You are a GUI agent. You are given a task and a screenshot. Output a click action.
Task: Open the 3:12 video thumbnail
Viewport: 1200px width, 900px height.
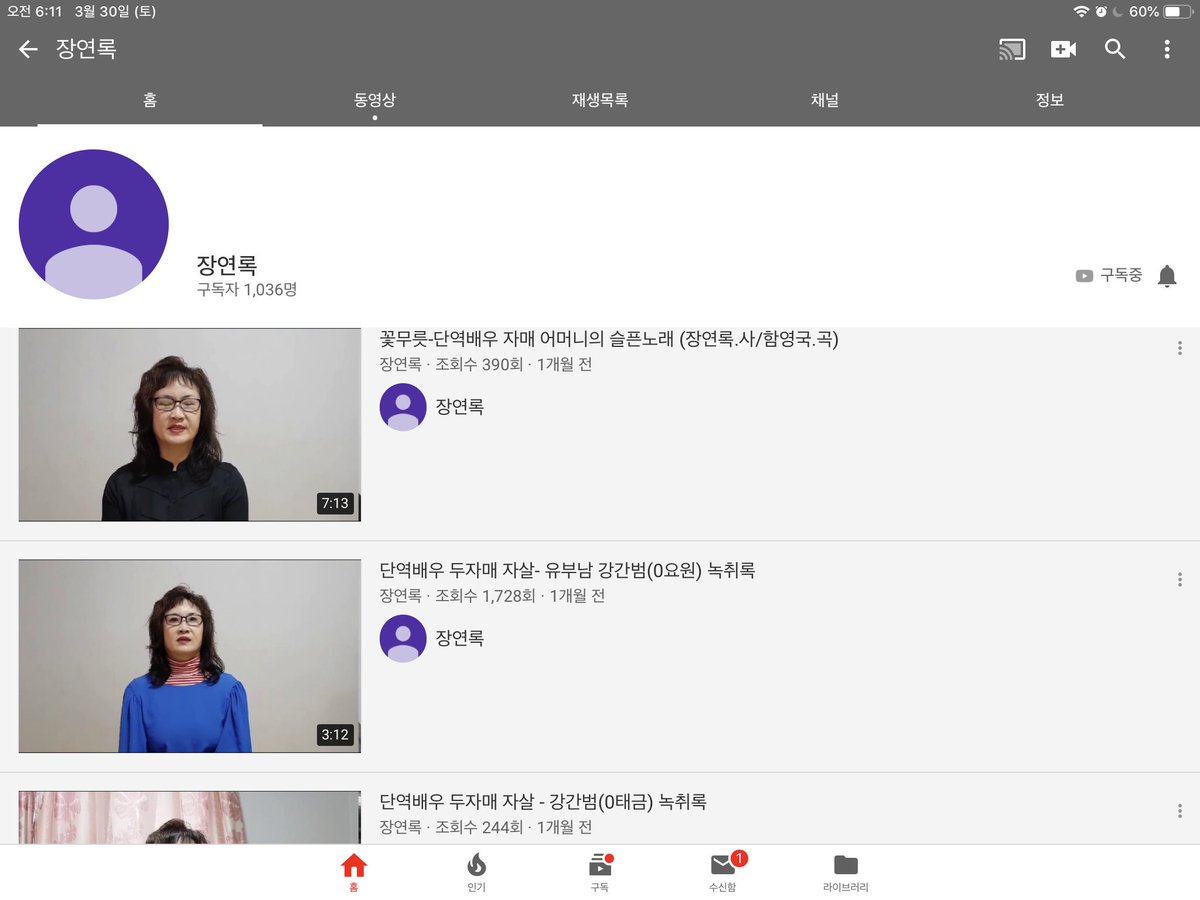(190, 656)
